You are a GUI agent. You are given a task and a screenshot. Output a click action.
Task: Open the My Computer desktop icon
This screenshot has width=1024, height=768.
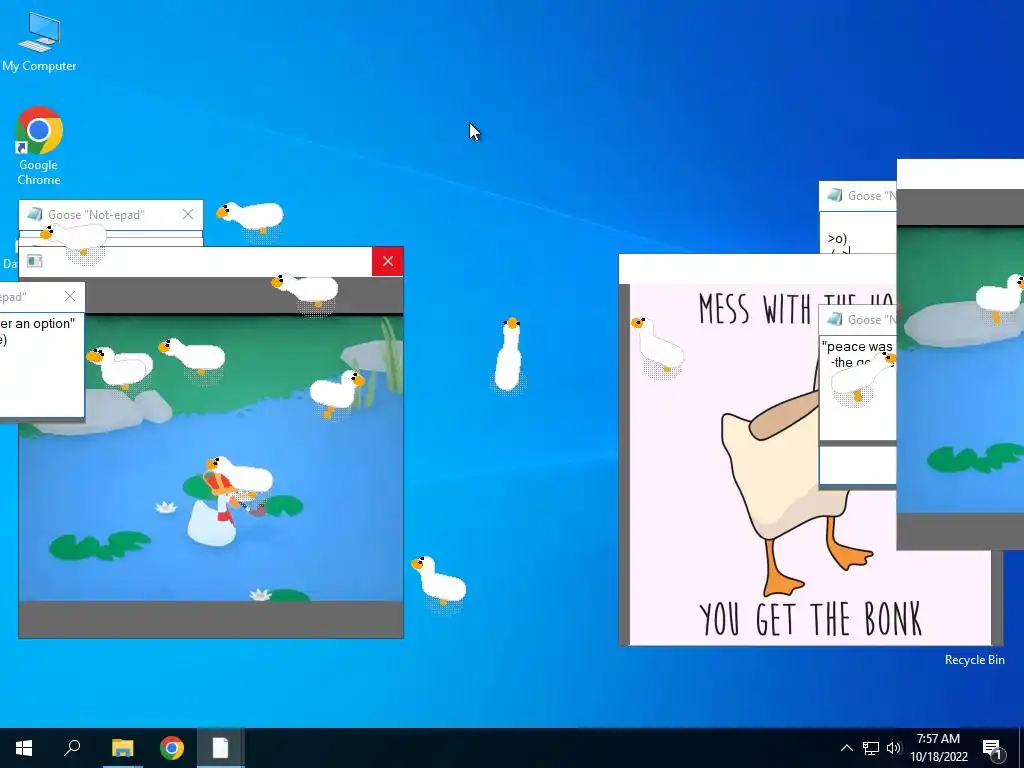[39, 42]
